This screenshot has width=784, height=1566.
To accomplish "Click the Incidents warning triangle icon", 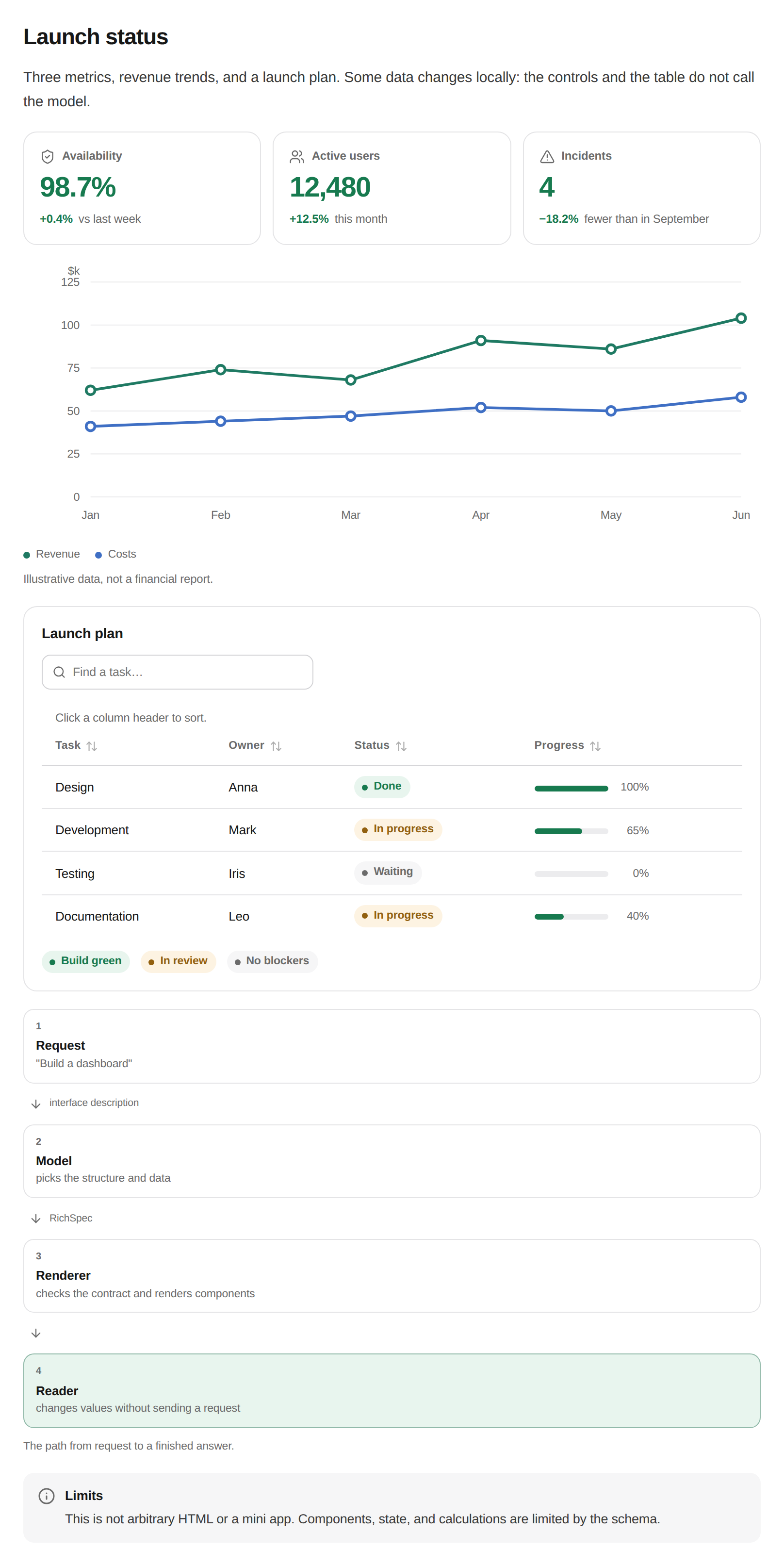I will [x=547, y=156].
